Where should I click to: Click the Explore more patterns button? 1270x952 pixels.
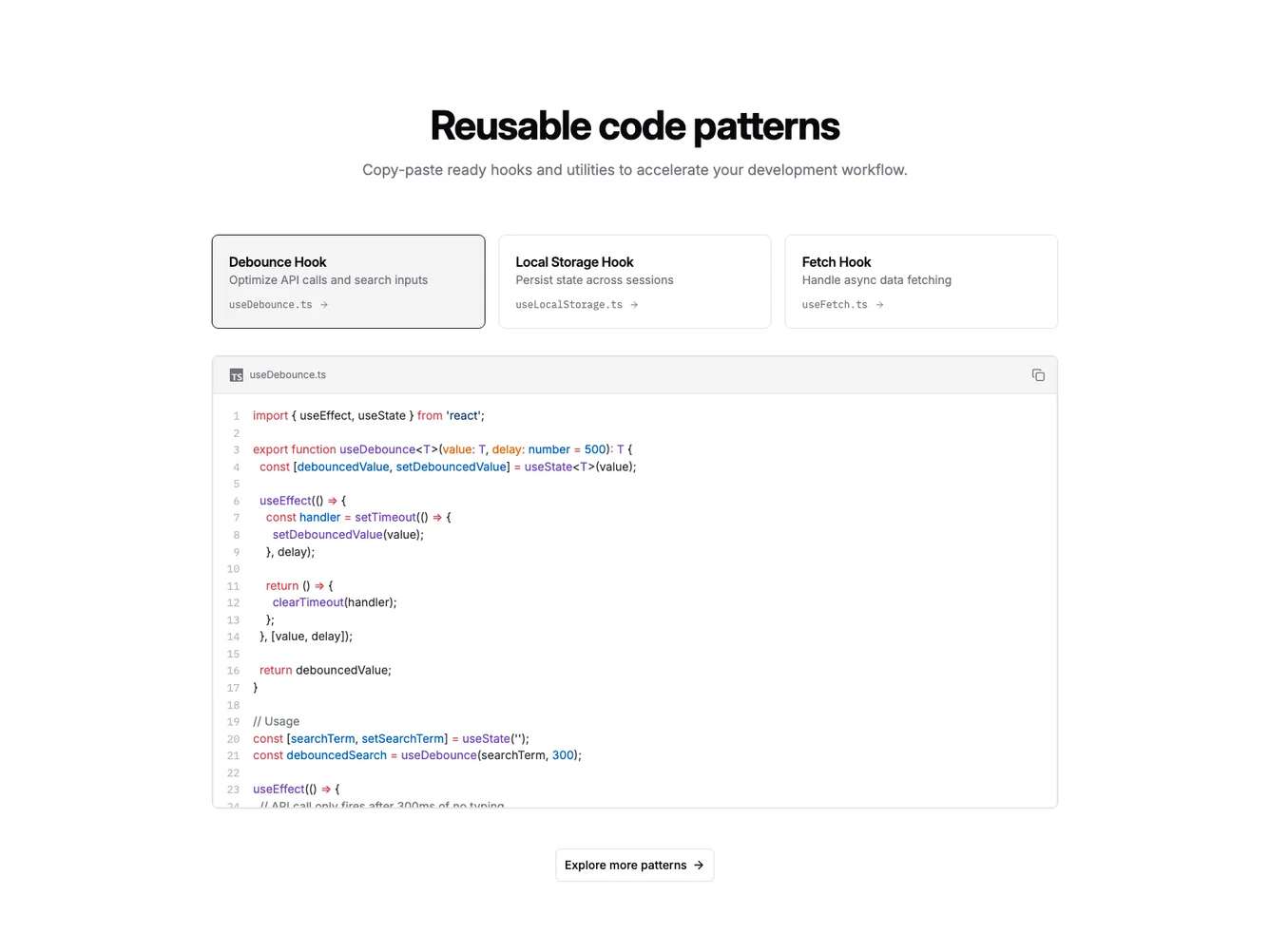tap(634, 865)
